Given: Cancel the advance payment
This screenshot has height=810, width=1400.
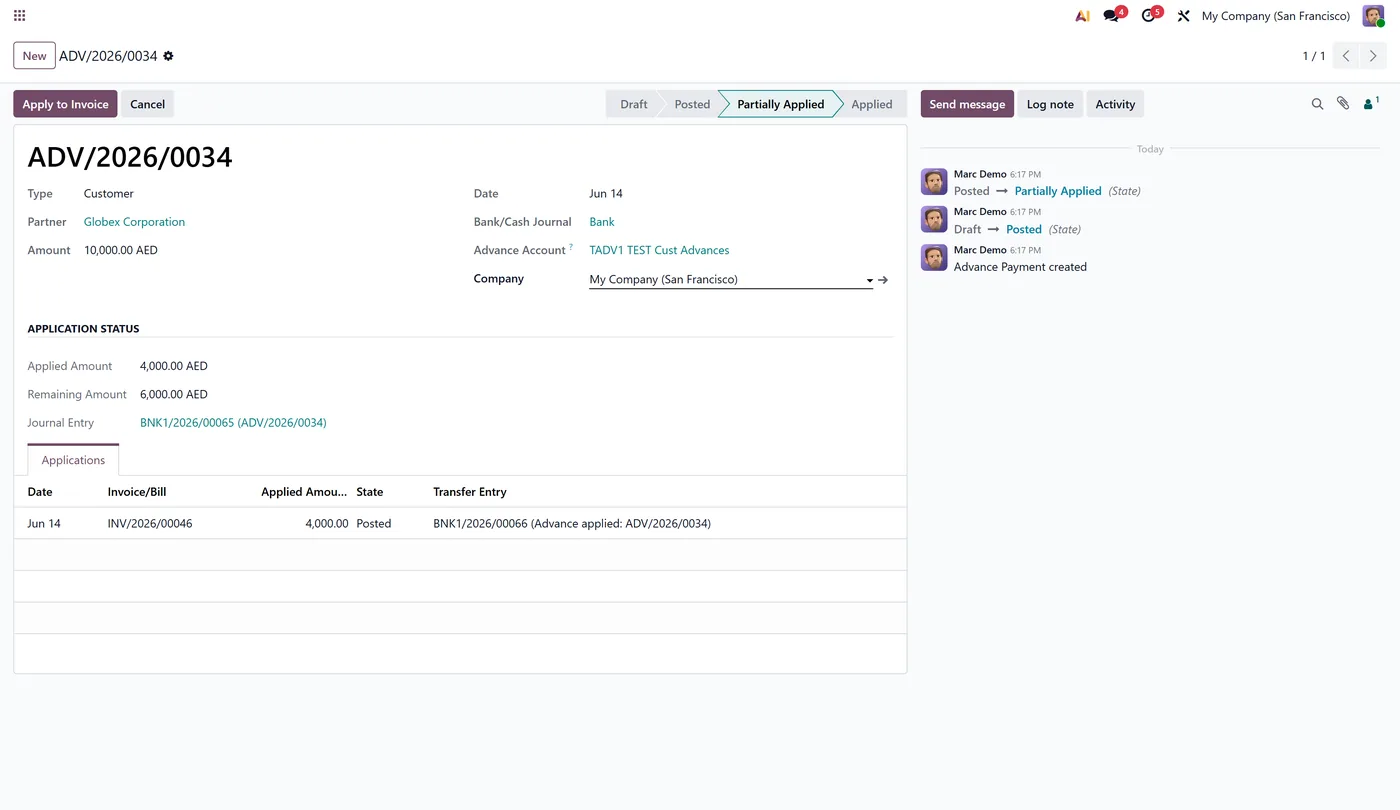Looking at the screenshot, I should [x=147, y=104].
